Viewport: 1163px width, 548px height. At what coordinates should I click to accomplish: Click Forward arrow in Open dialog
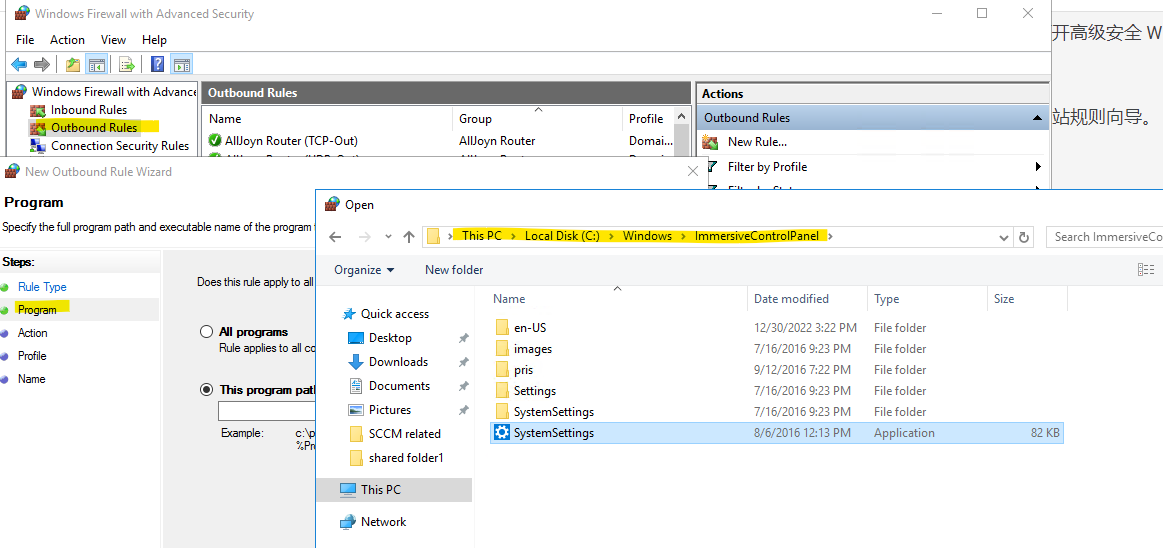pyautogui.click(x=364, y=237)
